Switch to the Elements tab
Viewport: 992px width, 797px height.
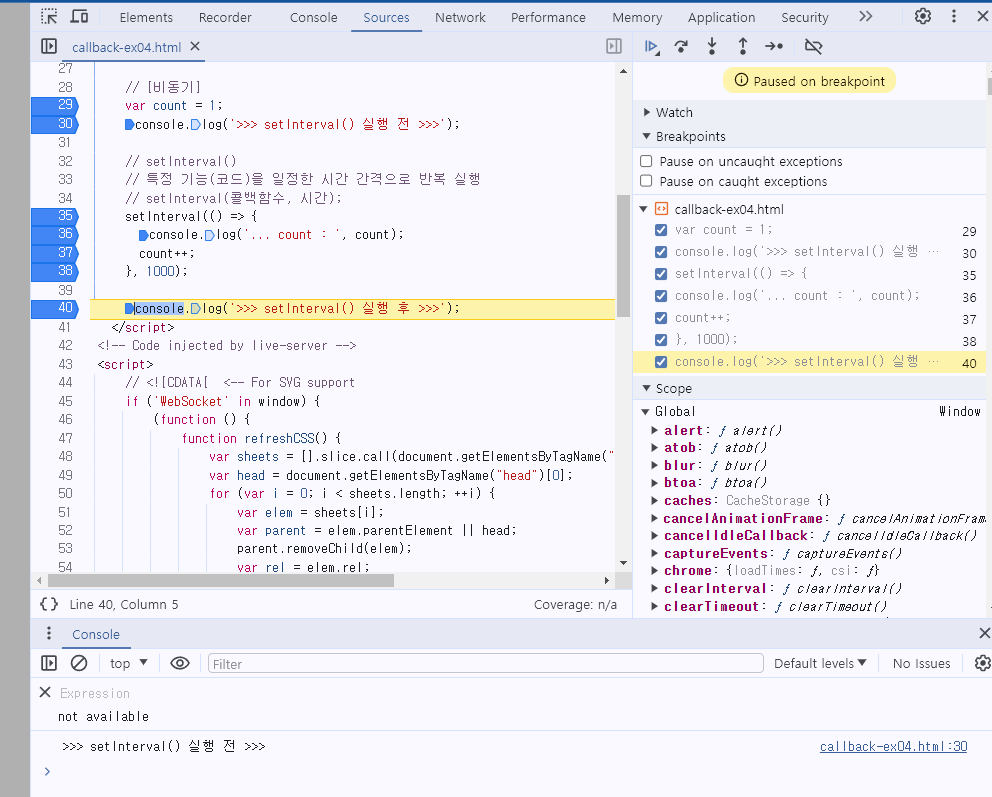click(x=146, y=17)
